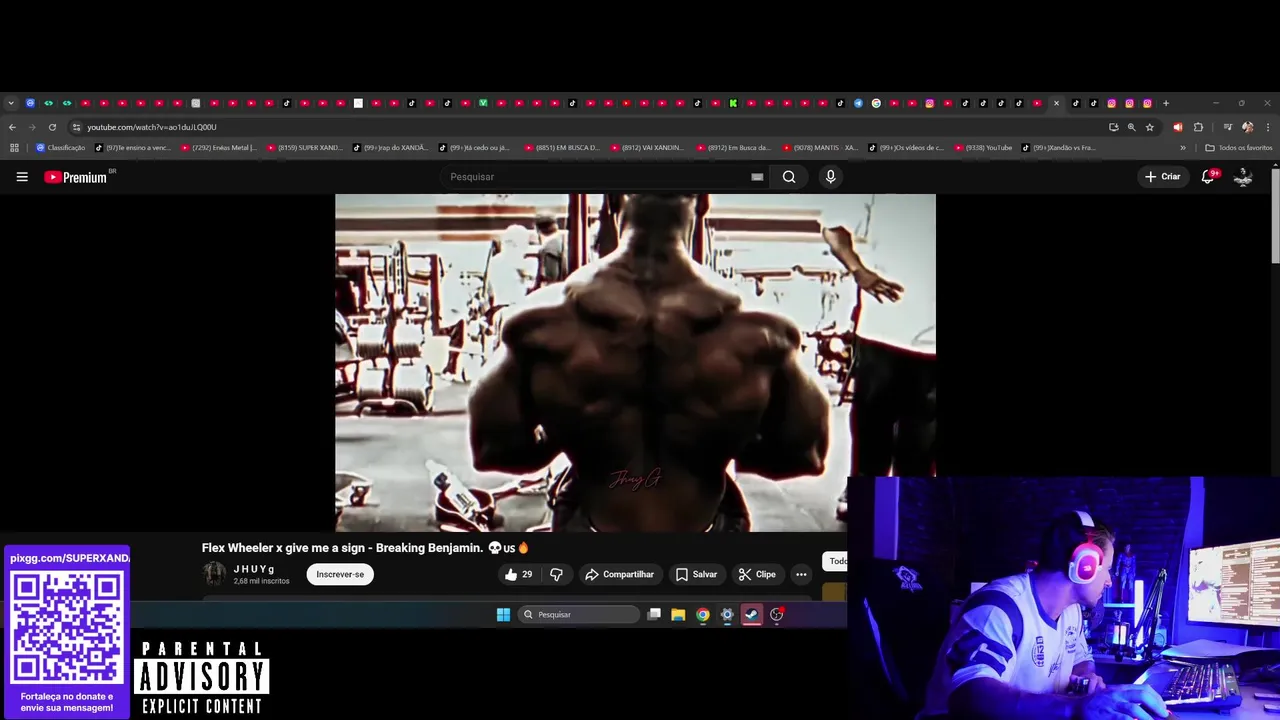Open the MANTIS - XA bookmark

pos(821,148)
